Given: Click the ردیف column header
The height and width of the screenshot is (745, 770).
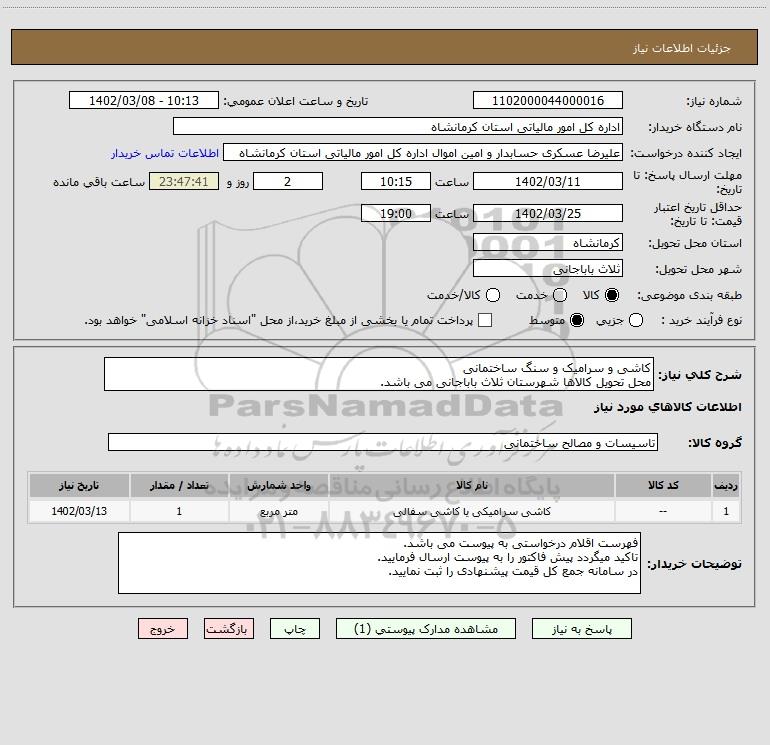Looking at the screenshot, I should coord(726,486).
